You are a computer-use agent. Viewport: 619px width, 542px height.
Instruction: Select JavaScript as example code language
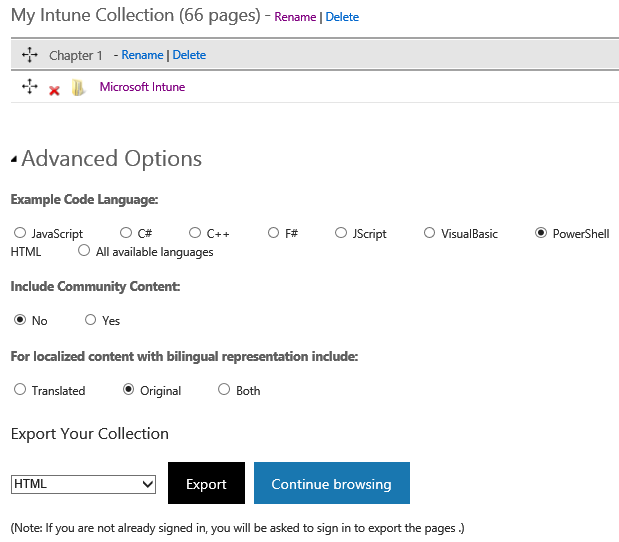[x=20, y=233]
